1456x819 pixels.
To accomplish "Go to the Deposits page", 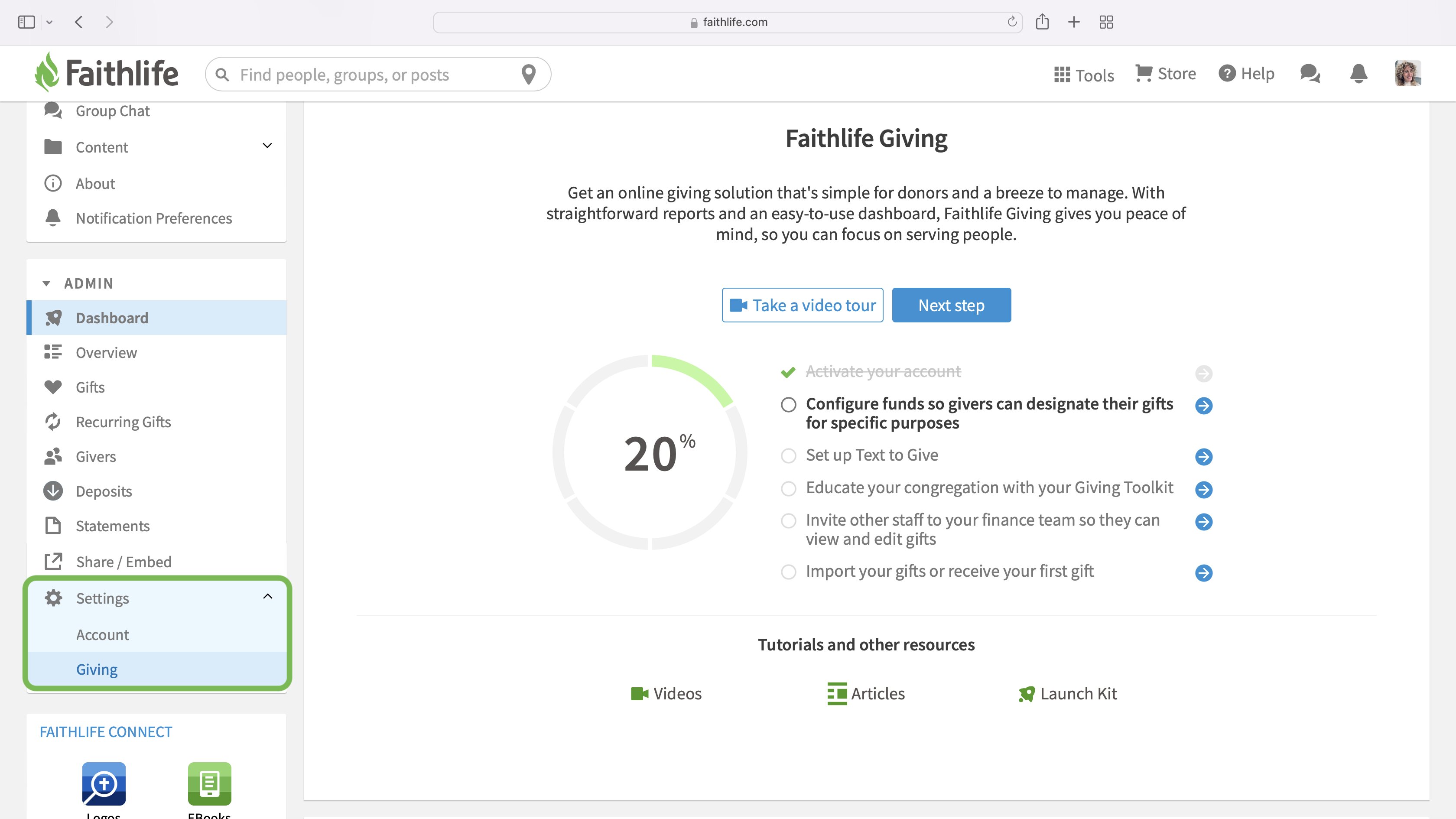I will 156,491.
